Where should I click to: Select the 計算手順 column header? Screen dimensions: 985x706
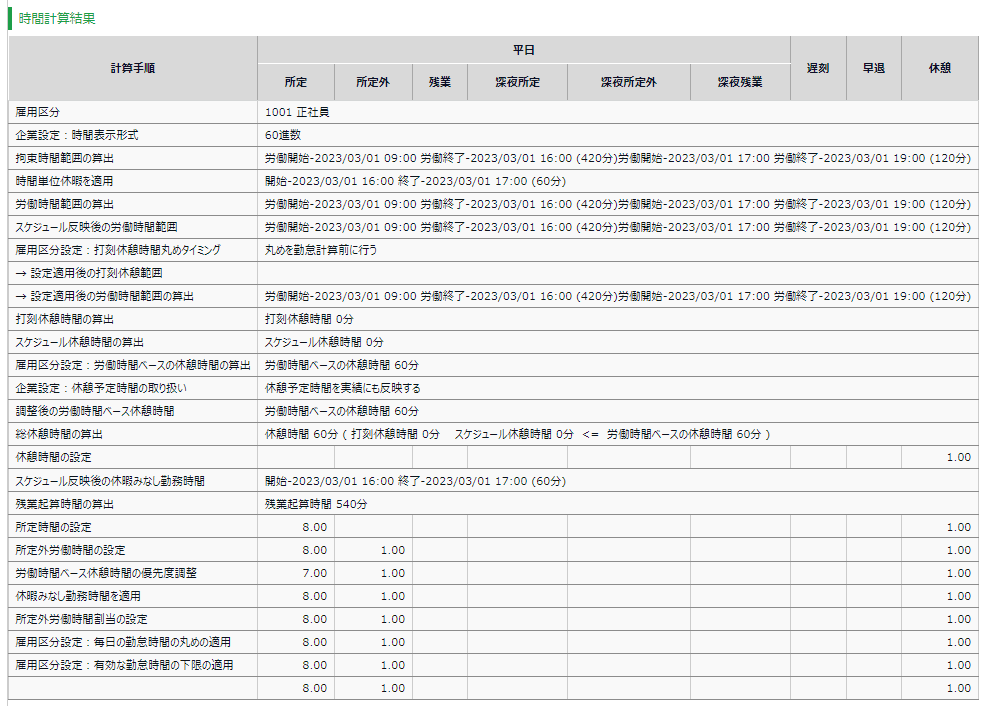click(x=132, y=68)
